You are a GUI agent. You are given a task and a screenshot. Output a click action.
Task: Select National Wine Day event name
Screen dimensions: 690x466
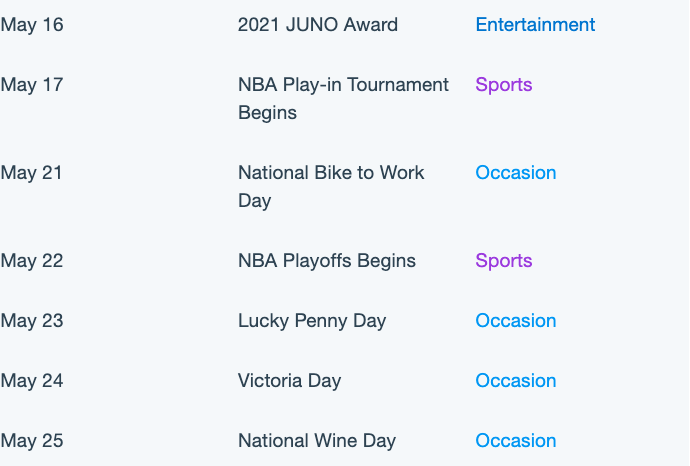[x=317, y=441]
